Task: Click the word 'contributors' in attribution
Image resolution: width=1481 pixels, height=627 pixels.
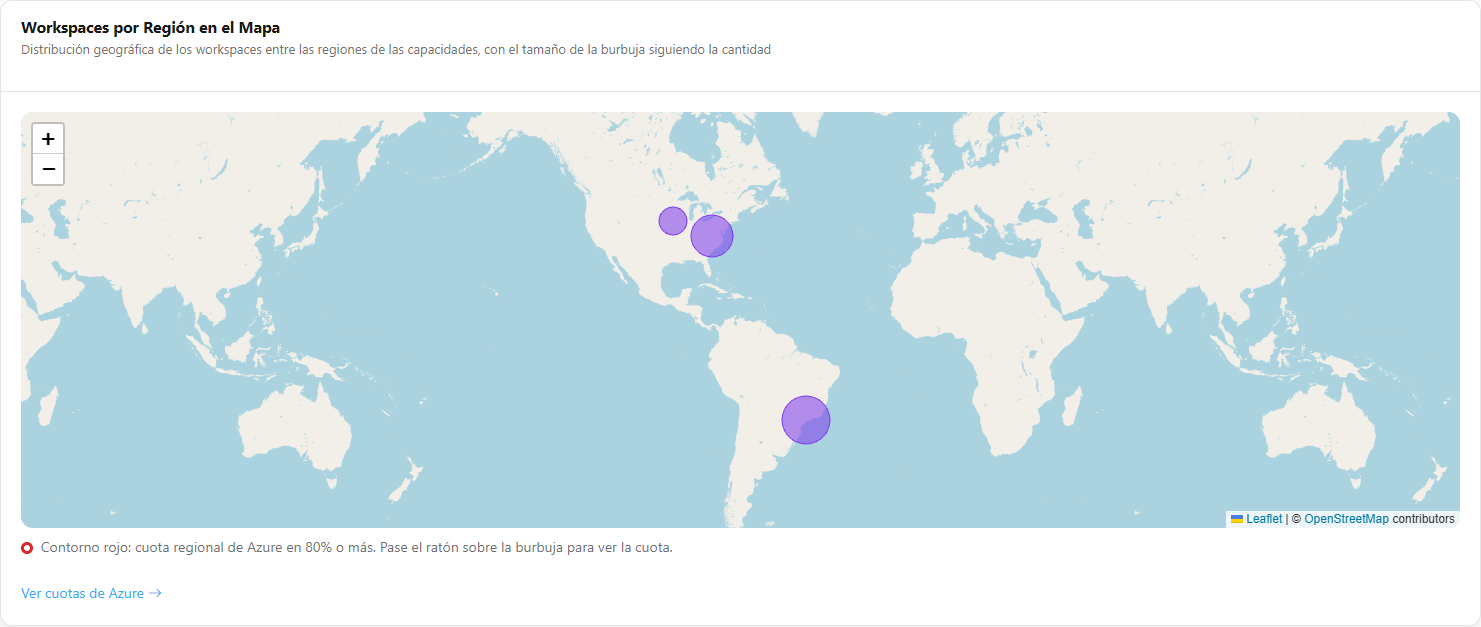Action: [1423, 519]
